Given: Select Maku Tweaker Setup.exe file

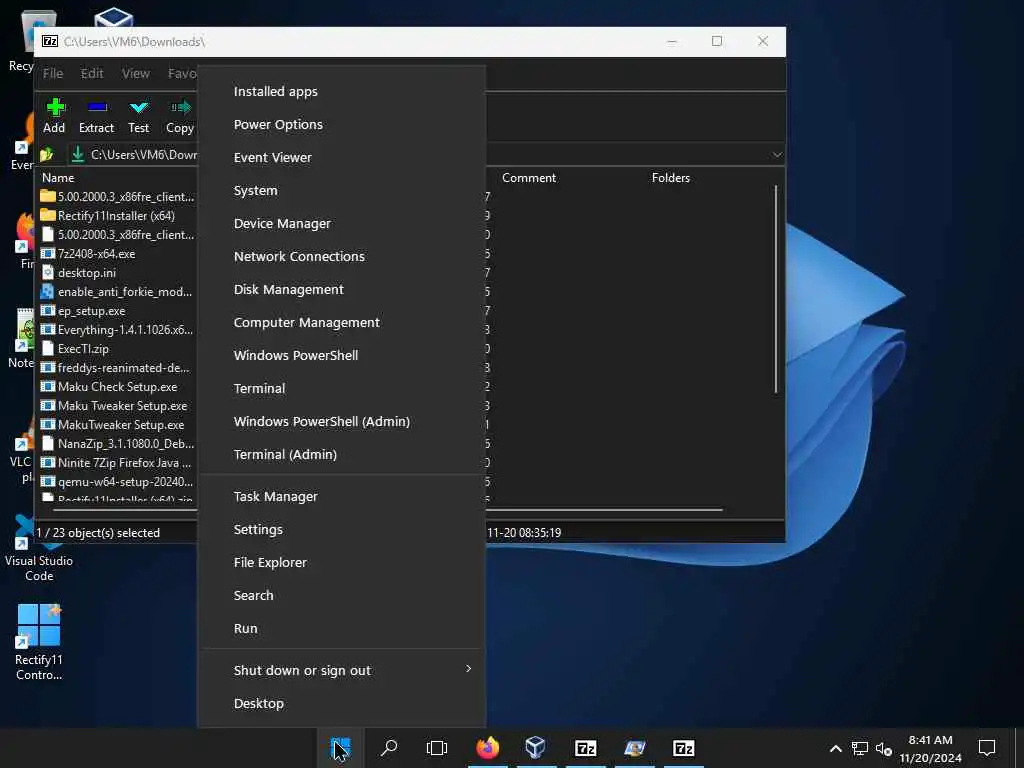Looking at the screenshot, I should (x=122, y=406).
